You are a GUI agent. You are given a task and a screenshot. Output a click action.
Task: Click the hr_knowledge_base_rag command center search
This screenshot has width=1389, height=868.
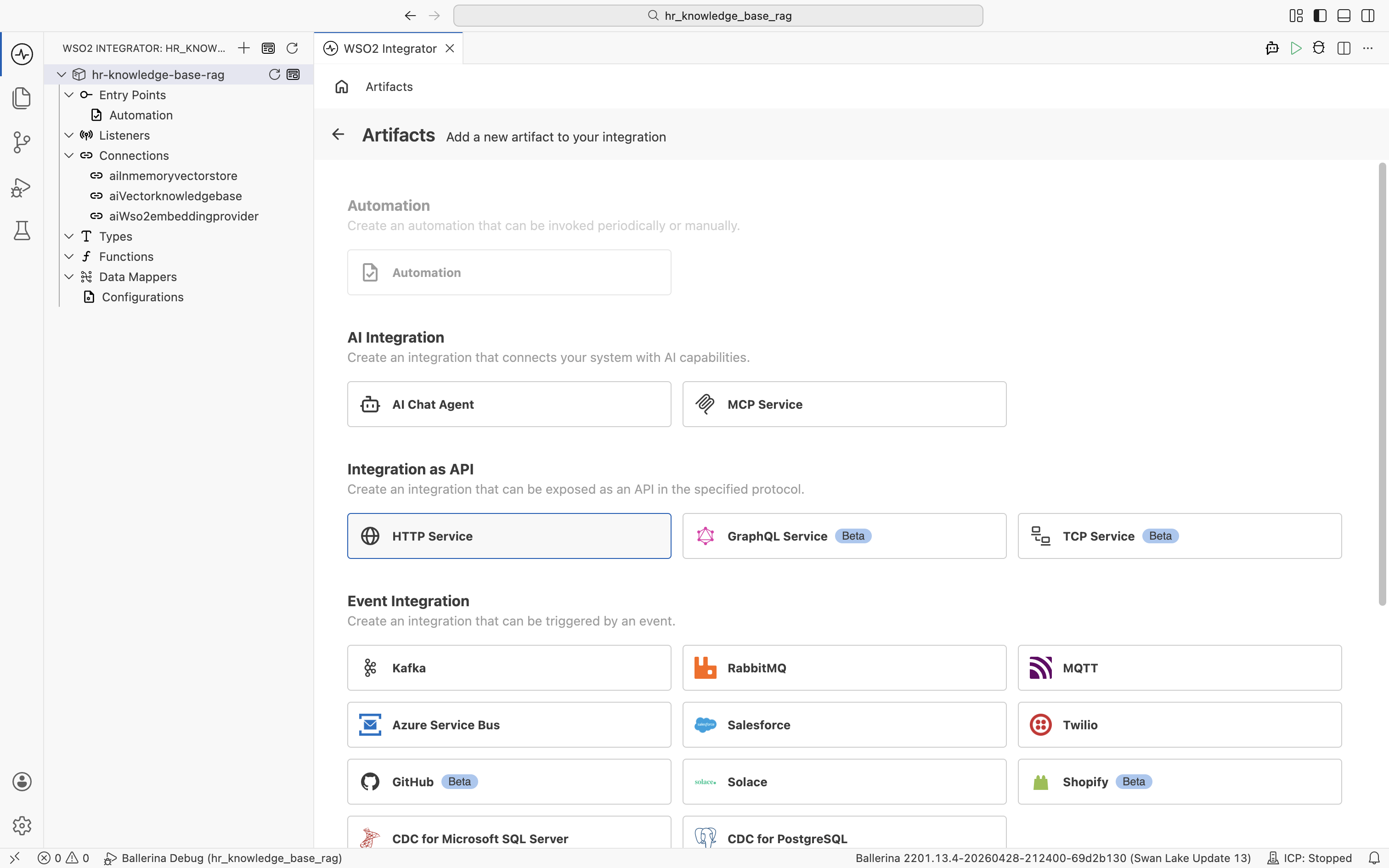[x=718, y=16]
